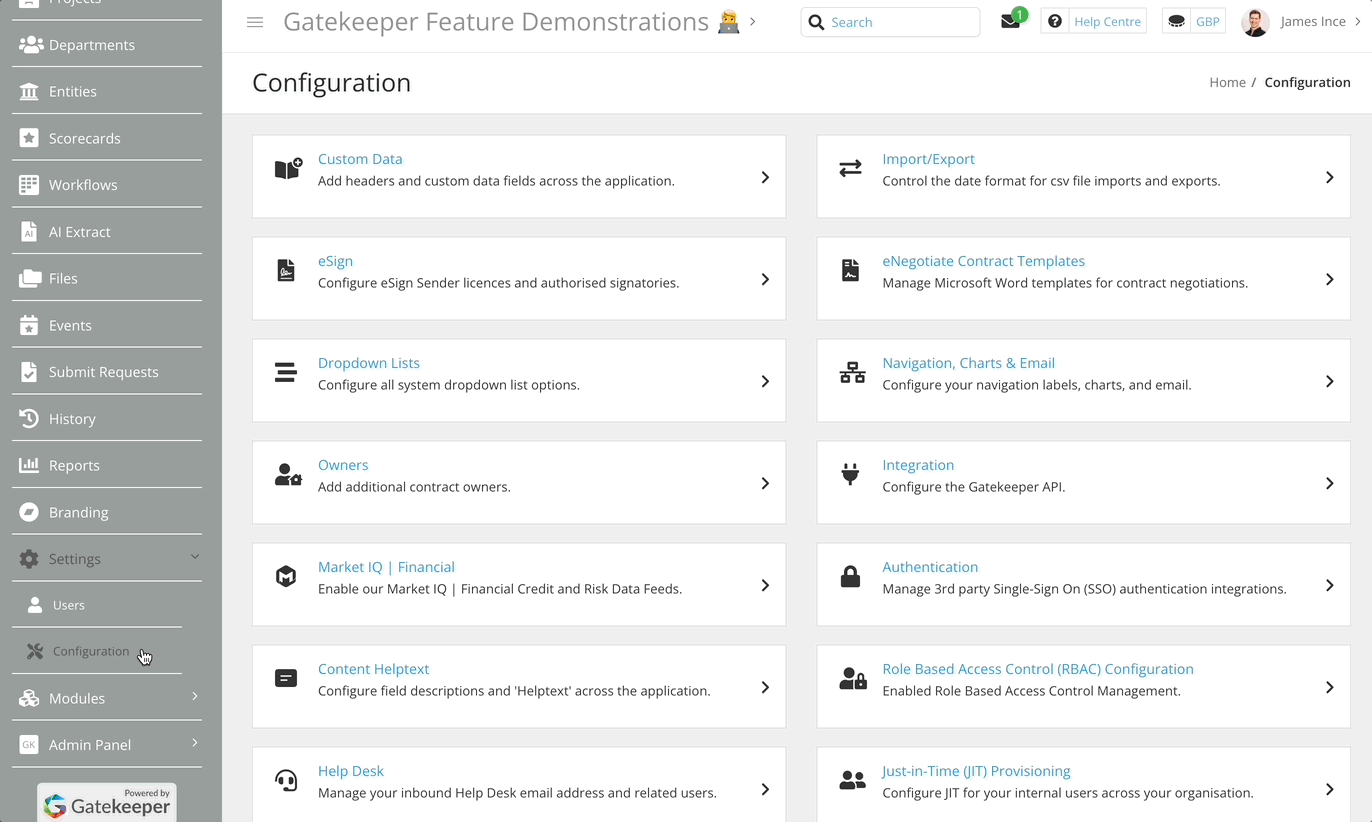Click the currency coins icon
This screenshot has width=1372, height=822.
1177,22
